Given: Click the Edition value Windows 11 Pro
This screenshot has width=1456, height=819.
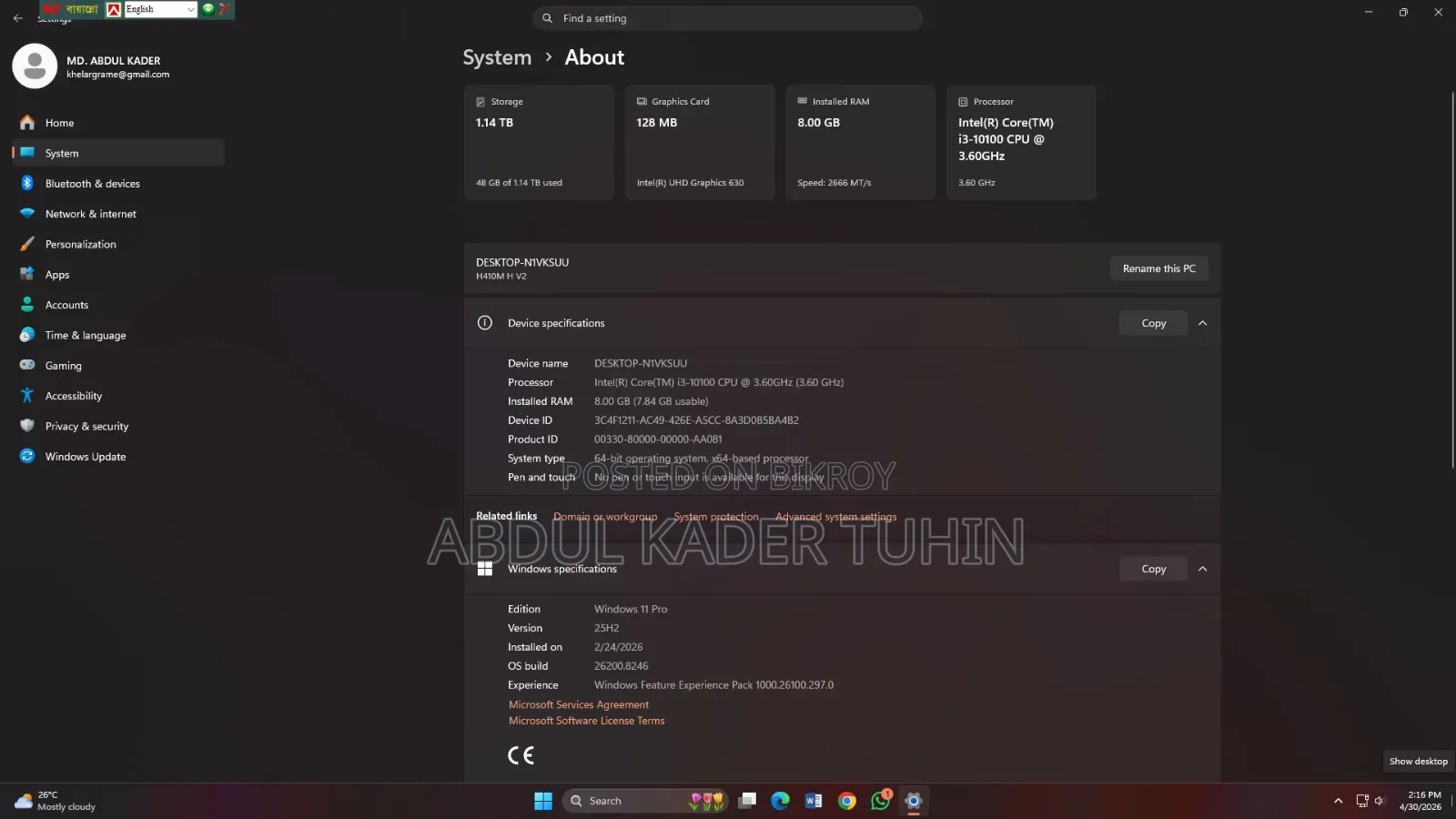Looking at the screenshot, I should coord(631,609).
